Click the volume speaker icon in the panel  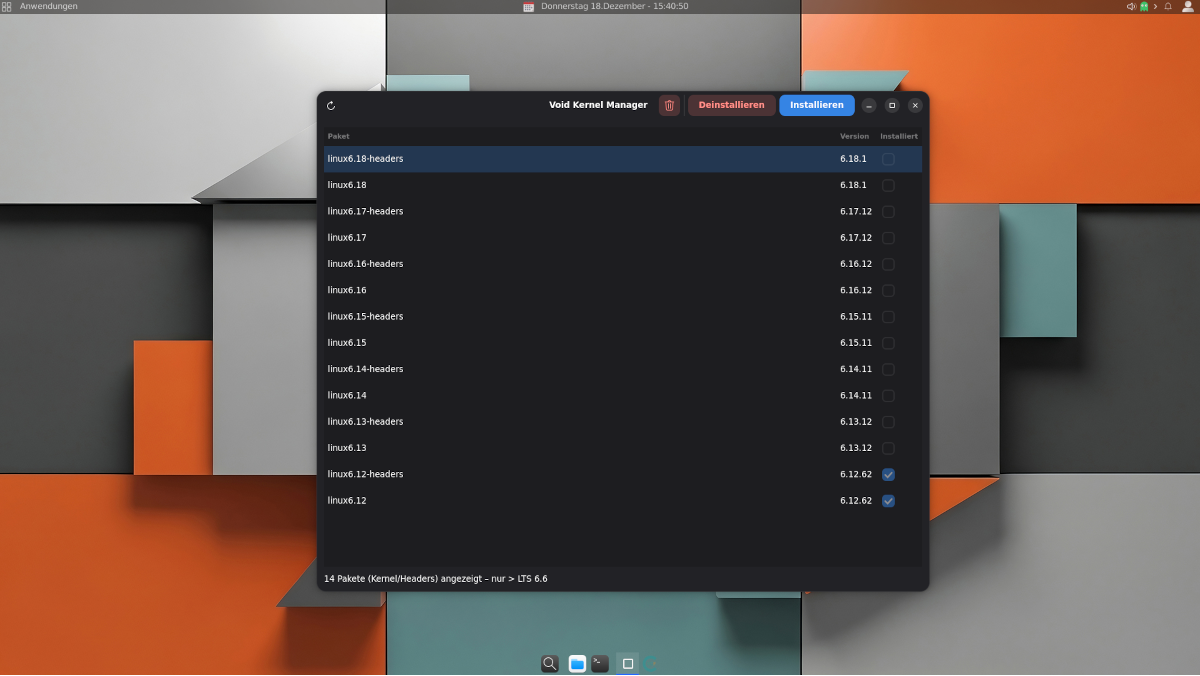pos(1131,6)
